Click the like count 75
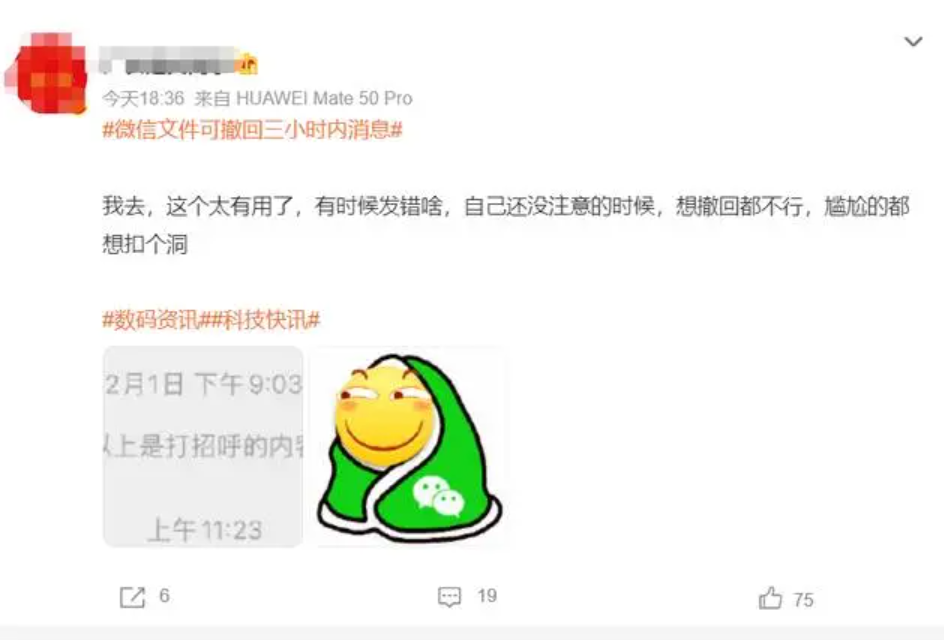944x640 pixels. [x=803, y=600]
